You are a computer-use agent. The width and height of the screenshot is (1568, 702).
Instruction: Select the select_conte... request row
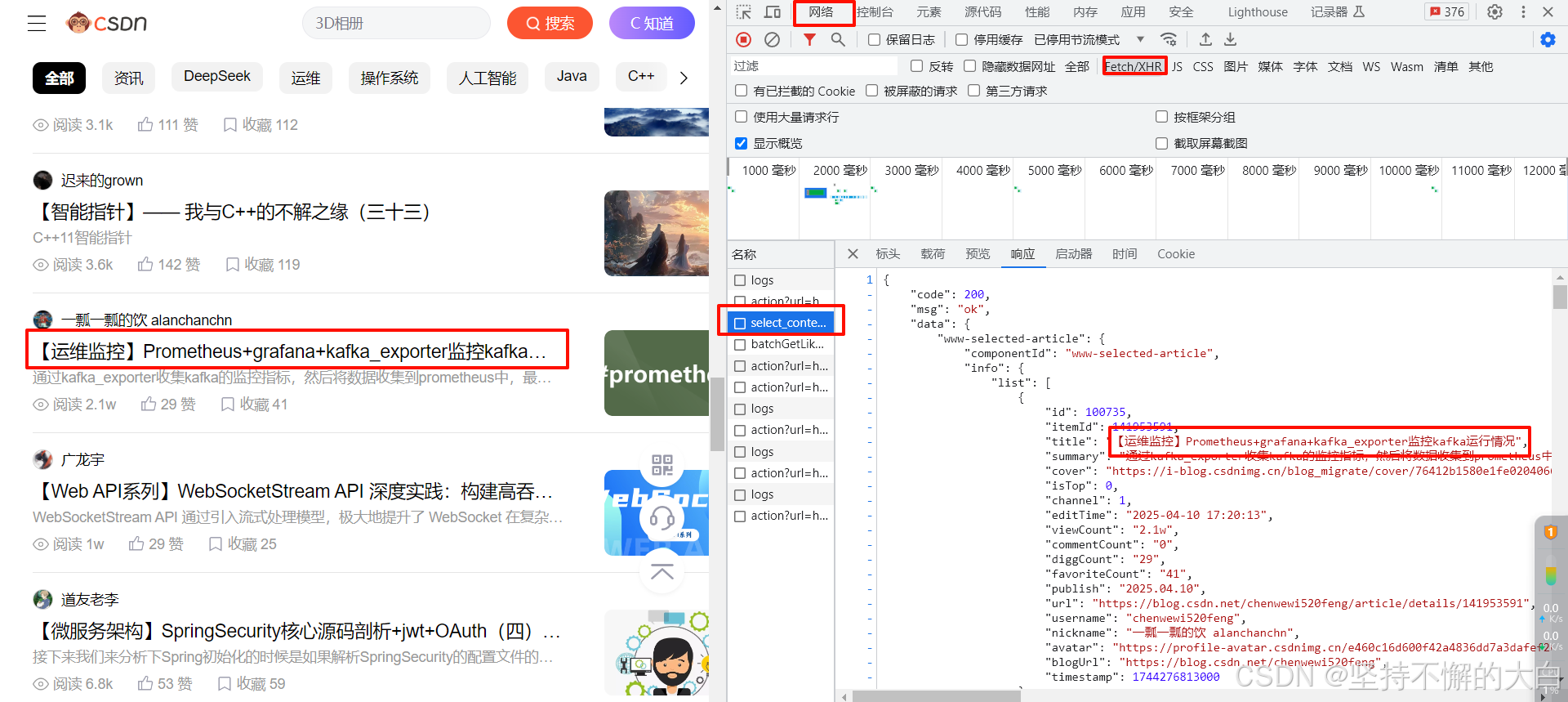[782, 323]
